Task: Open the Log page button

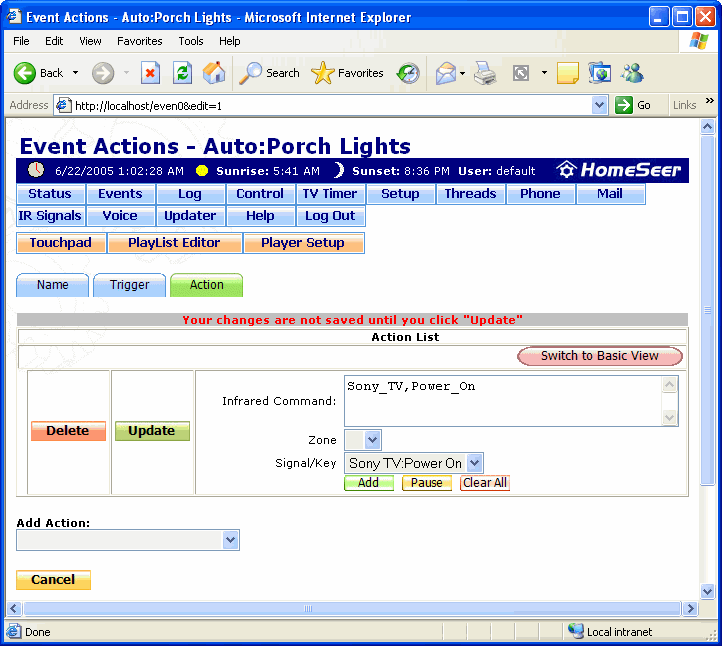Action: [190, 194]
